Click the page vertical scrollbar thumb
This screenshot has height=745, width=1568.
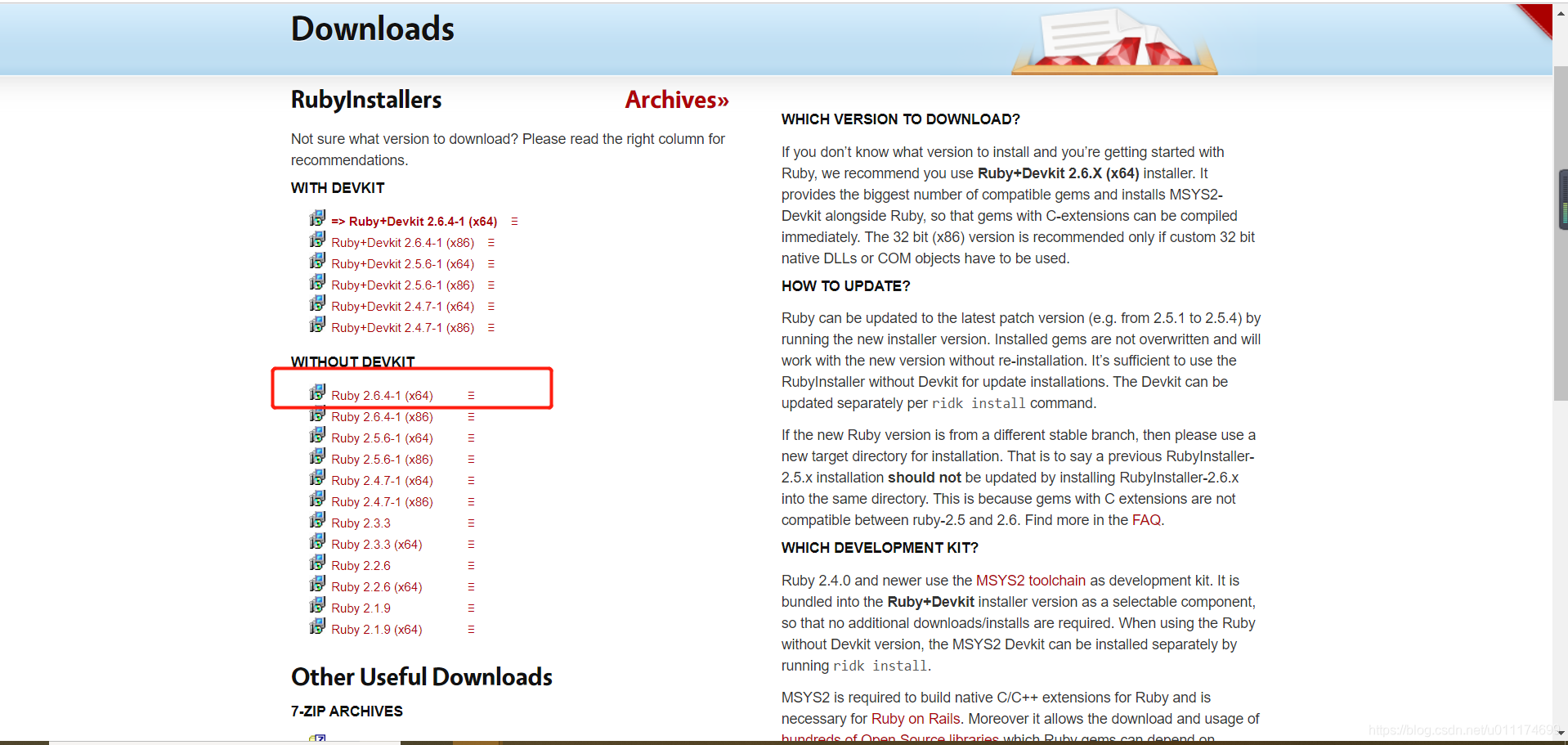1561,233
